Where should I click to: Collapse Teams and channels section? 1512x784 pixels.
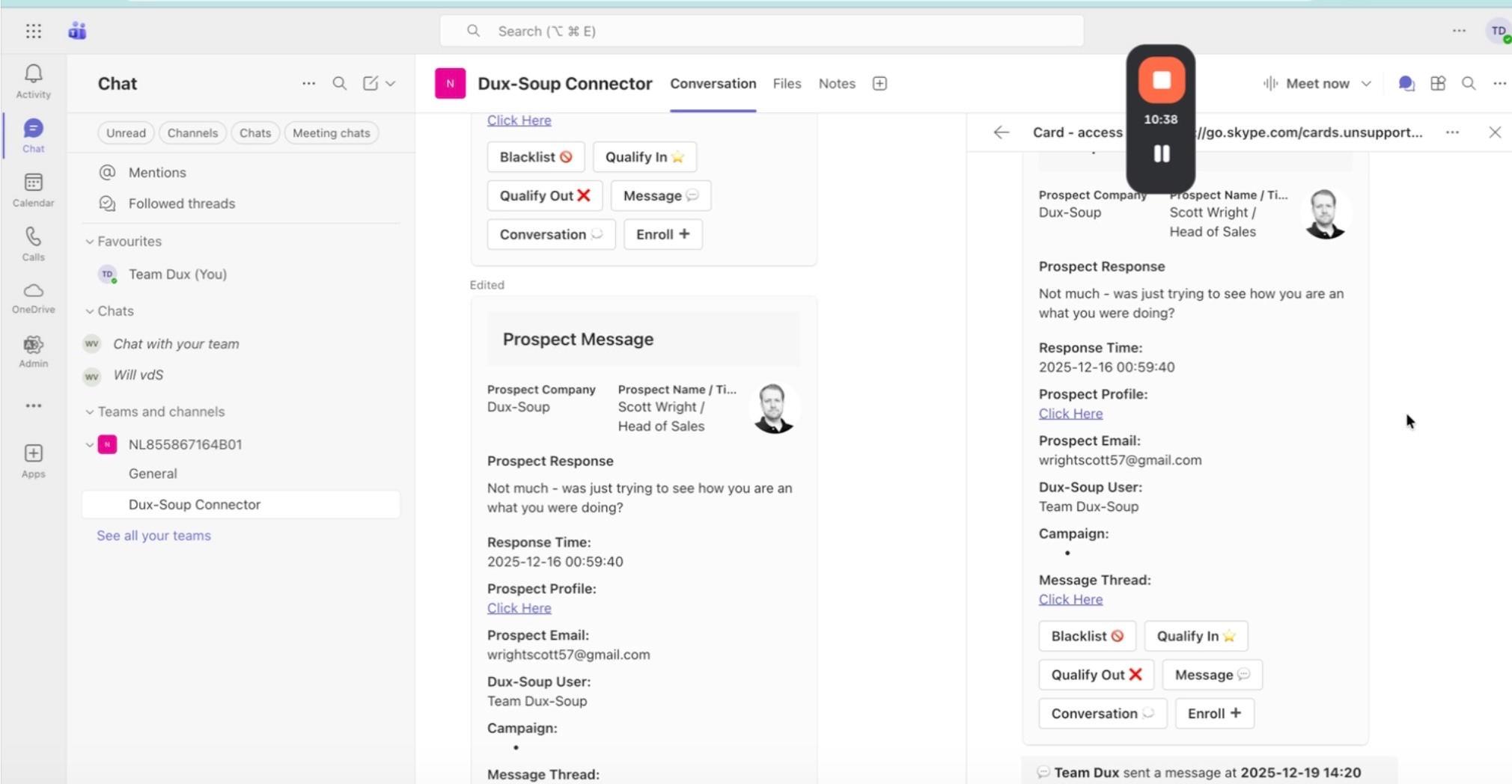pyautogui.click(x=89, y=411)
